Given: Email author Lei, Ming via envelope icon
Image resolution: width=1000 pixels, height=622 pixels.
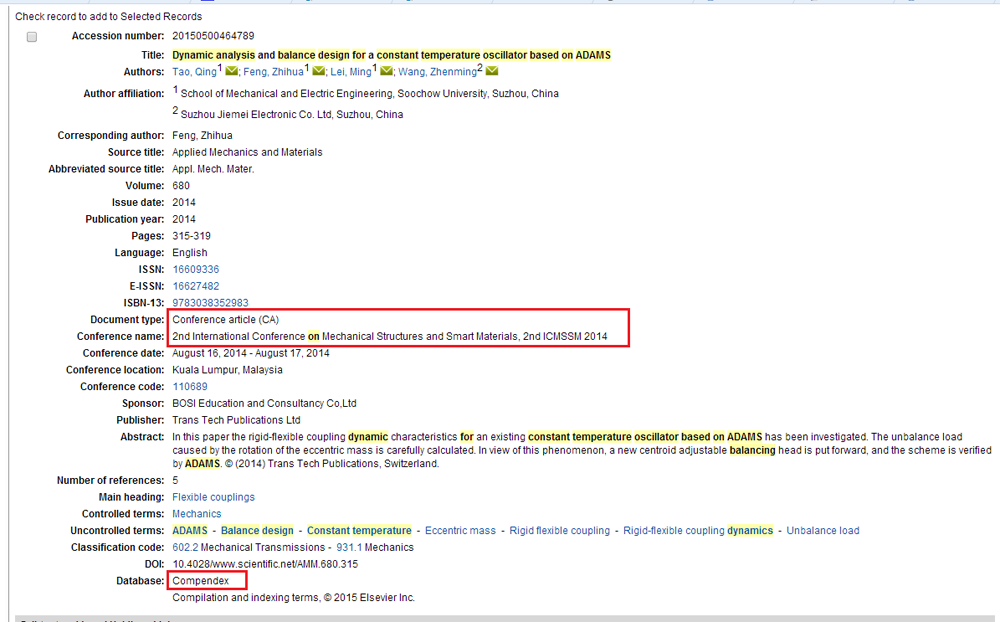Looking at the screenshot, I should tap(386, 71).
